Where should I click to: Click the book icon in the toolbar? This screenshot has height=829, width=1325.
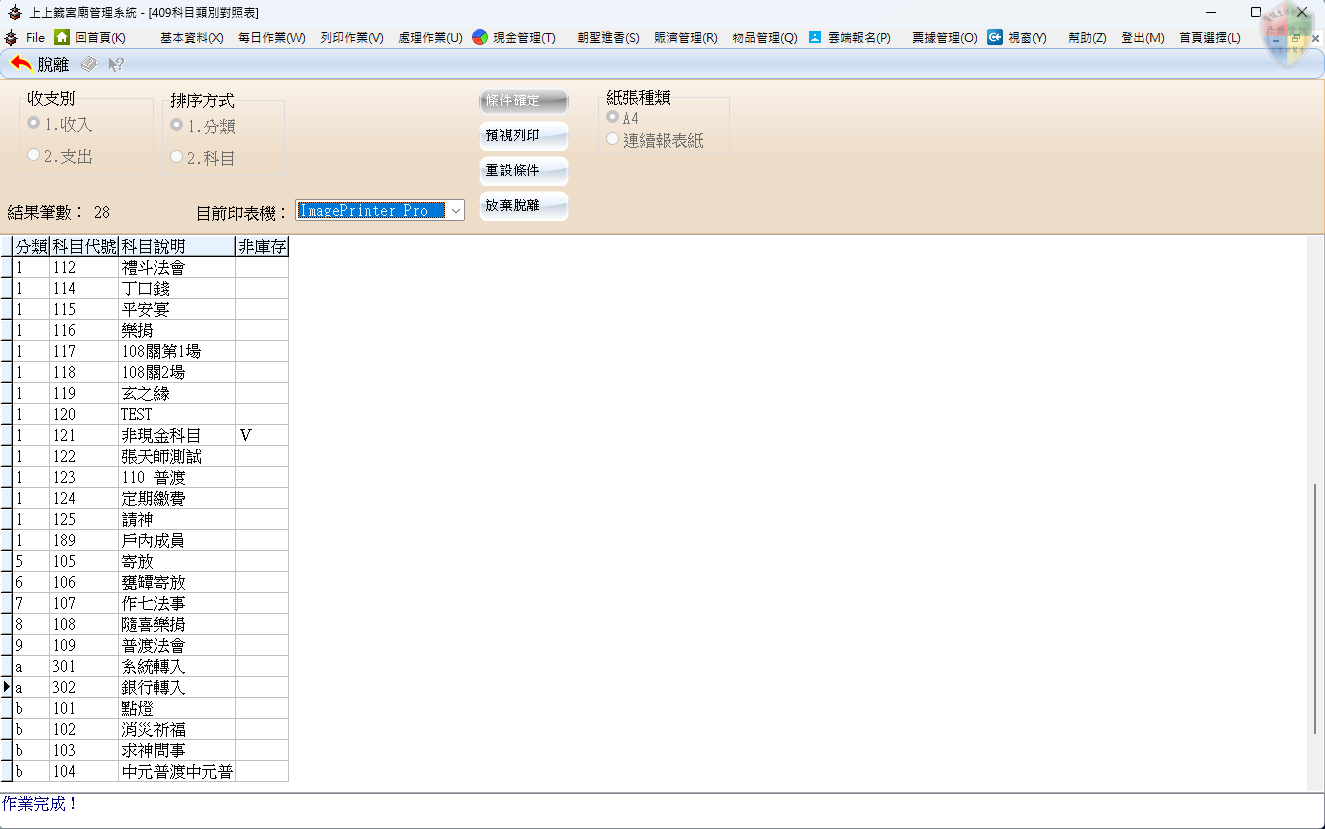(x=89, y=64)
